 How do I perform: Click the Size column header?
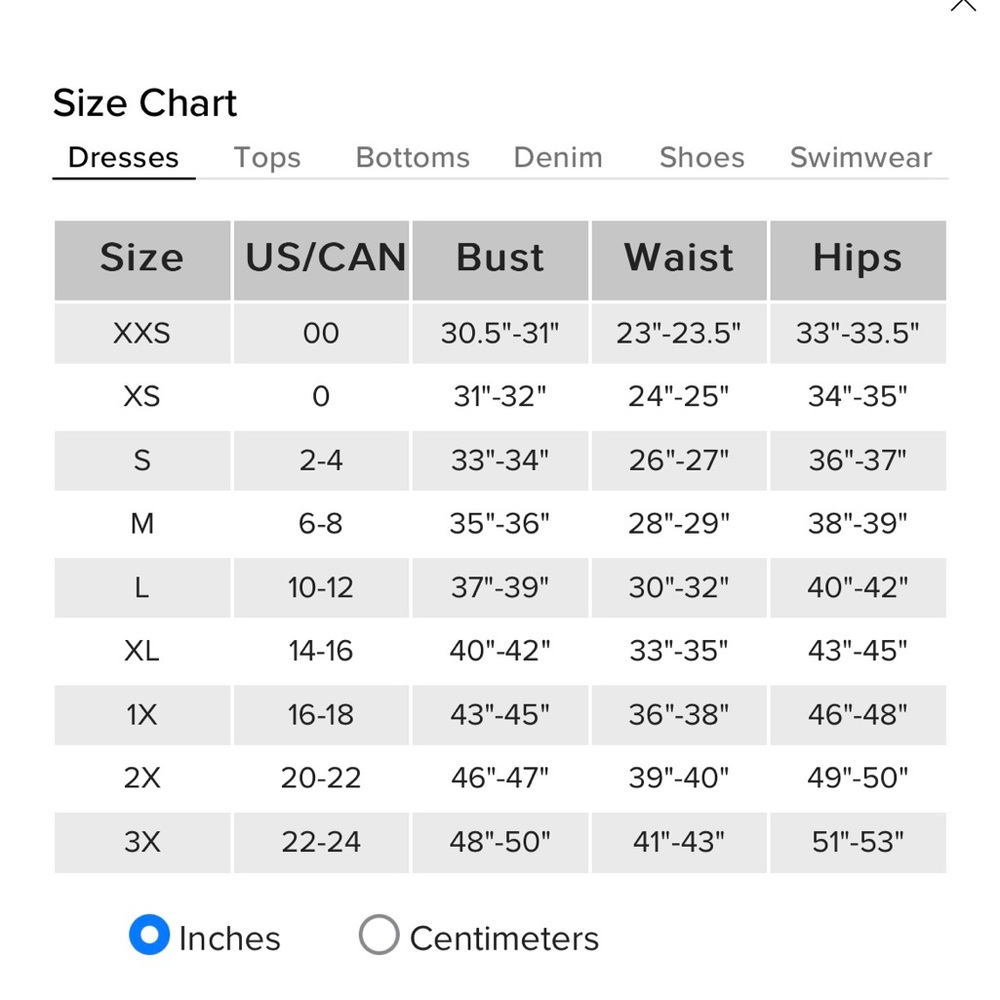coord(142,260)
